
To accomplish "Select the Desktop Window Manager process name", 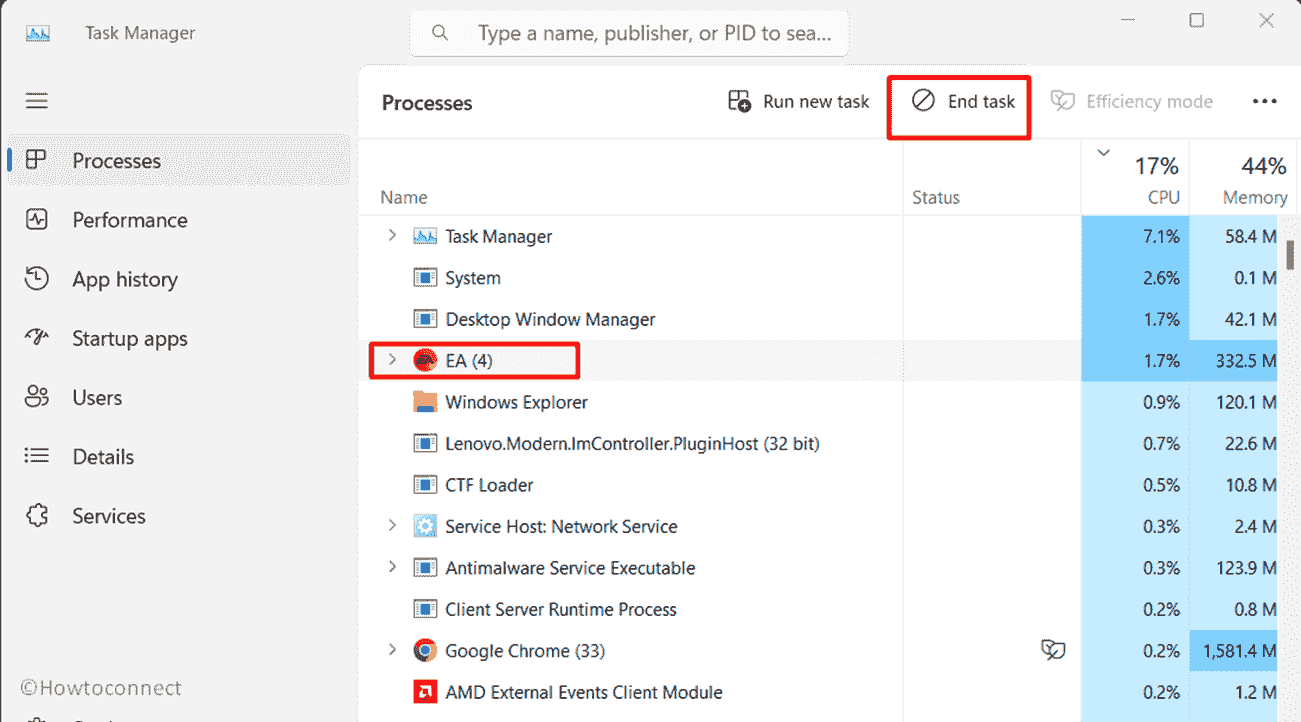I will [550, 319].
